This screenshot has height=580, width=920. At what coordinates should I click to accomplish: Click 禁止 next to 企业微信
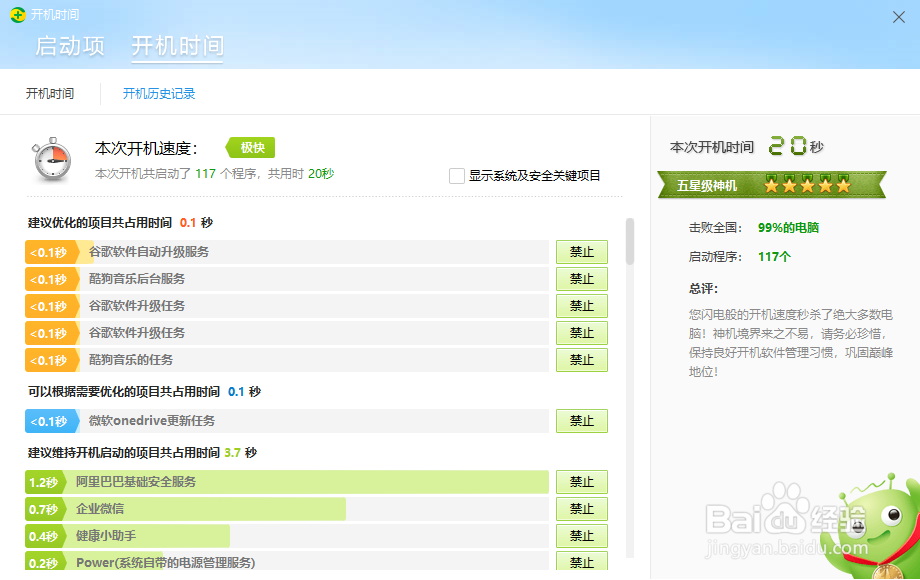click(x=581, y=509)
